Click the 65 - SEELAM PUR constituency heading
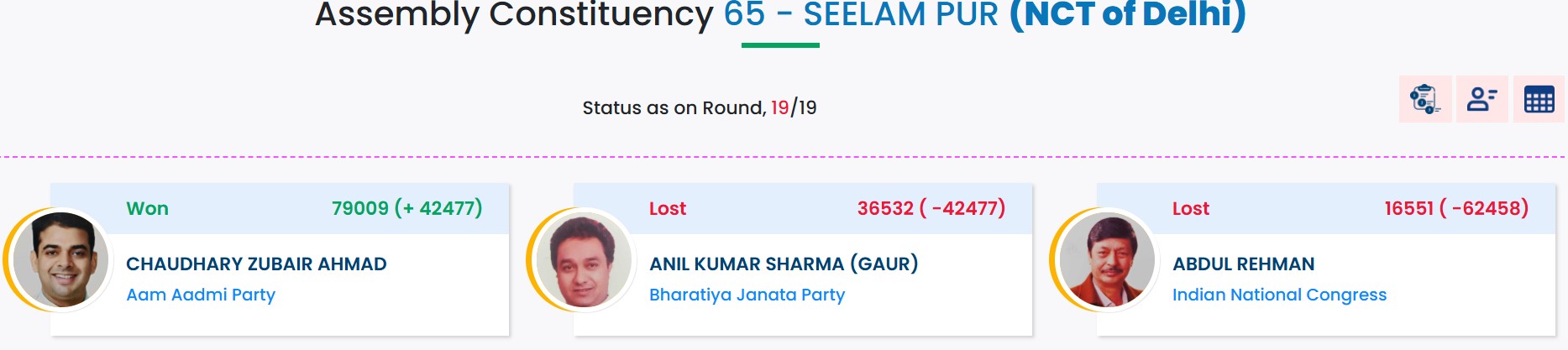The width and height of the screenshot is (1568, 350). point(861,14)
